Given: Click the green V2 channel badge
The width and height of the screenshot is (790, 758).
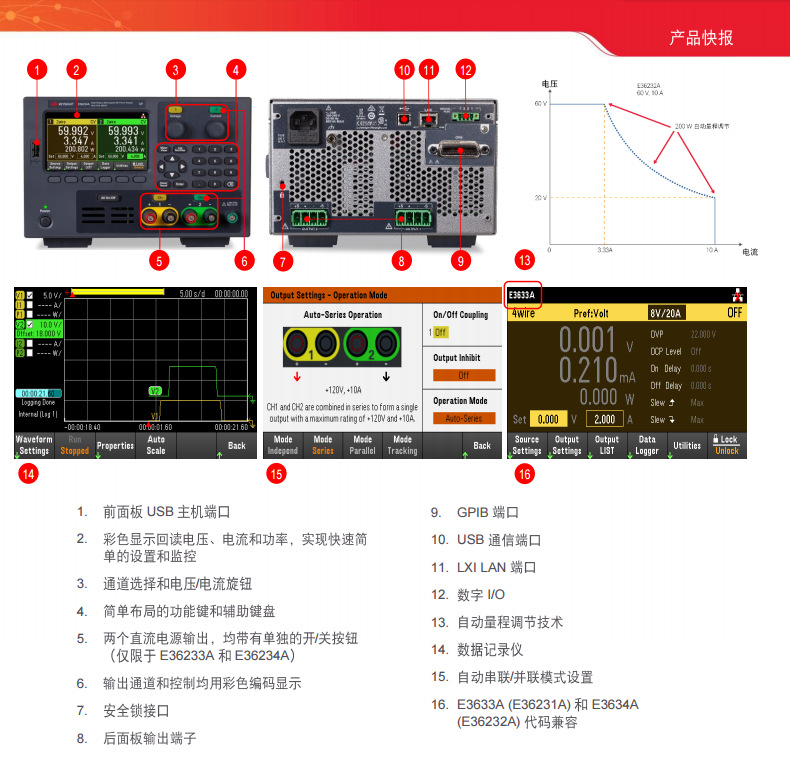Looking at the screenshot, I should (20, 324).
